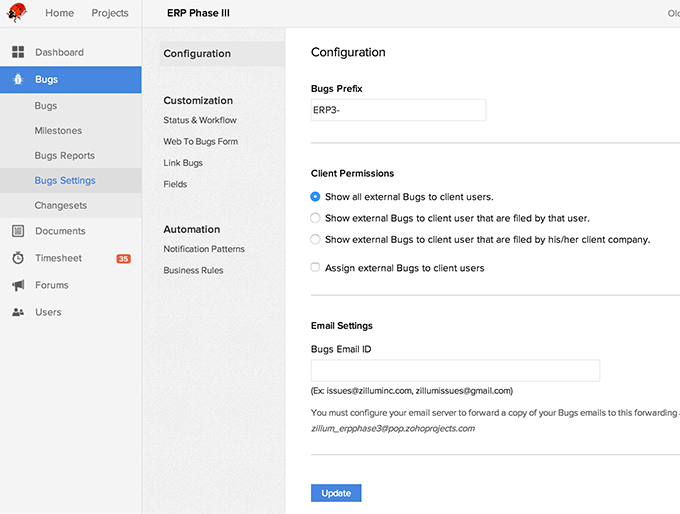Click the Timesheet stopwatch icon
Viewport: 680px width, 514px height.
point(18,258)
